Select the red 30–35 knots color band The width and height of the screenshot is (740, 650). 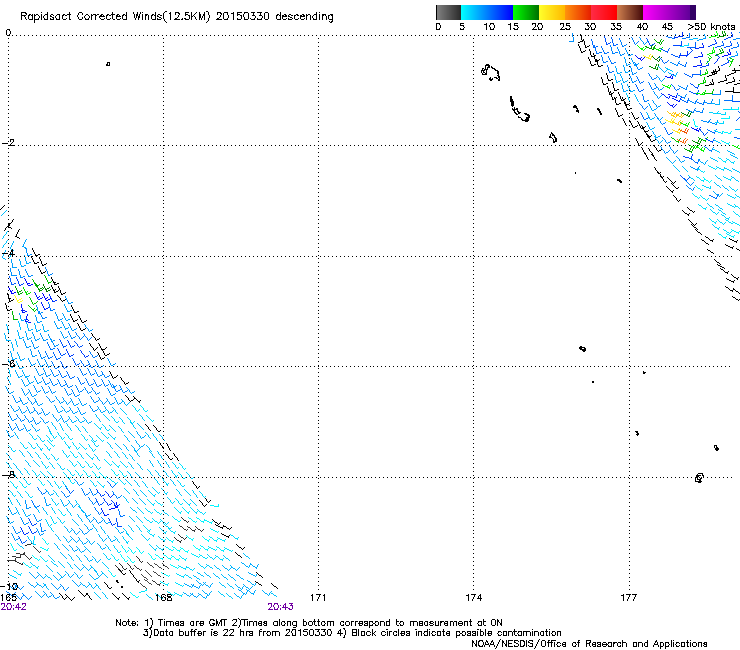tap(604, 12)
